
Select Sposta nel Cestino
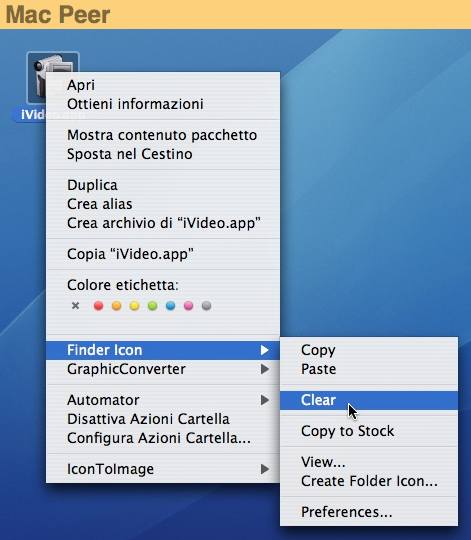[163, 154]
